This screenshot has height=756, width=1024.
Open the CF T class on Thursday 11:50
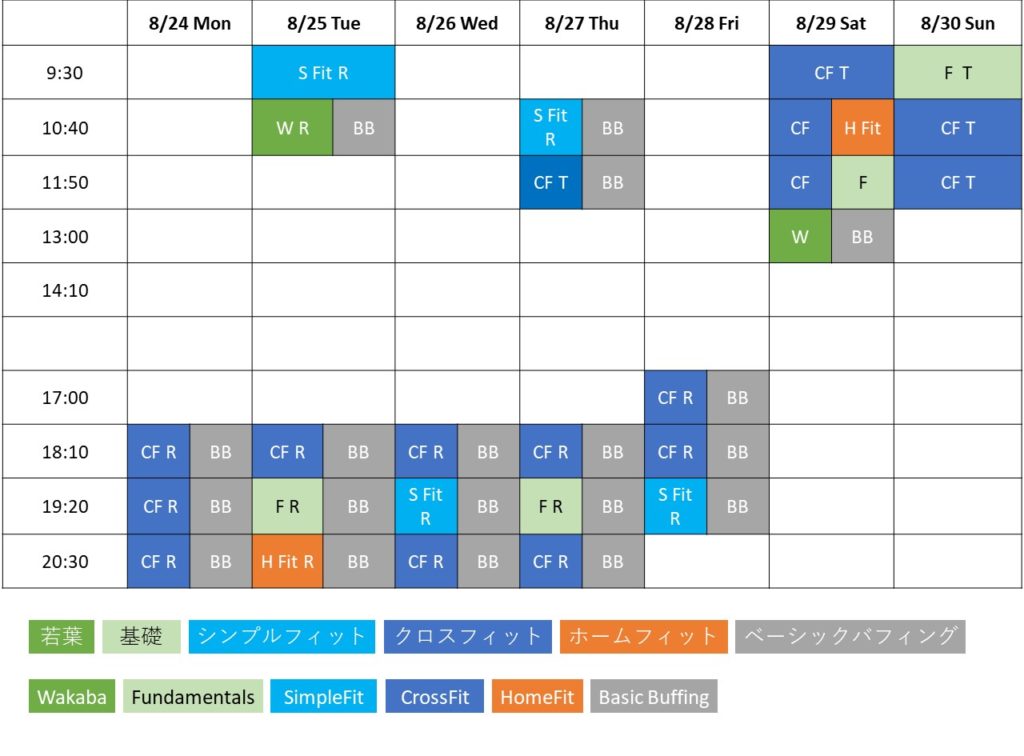click(x=550, y=182)
